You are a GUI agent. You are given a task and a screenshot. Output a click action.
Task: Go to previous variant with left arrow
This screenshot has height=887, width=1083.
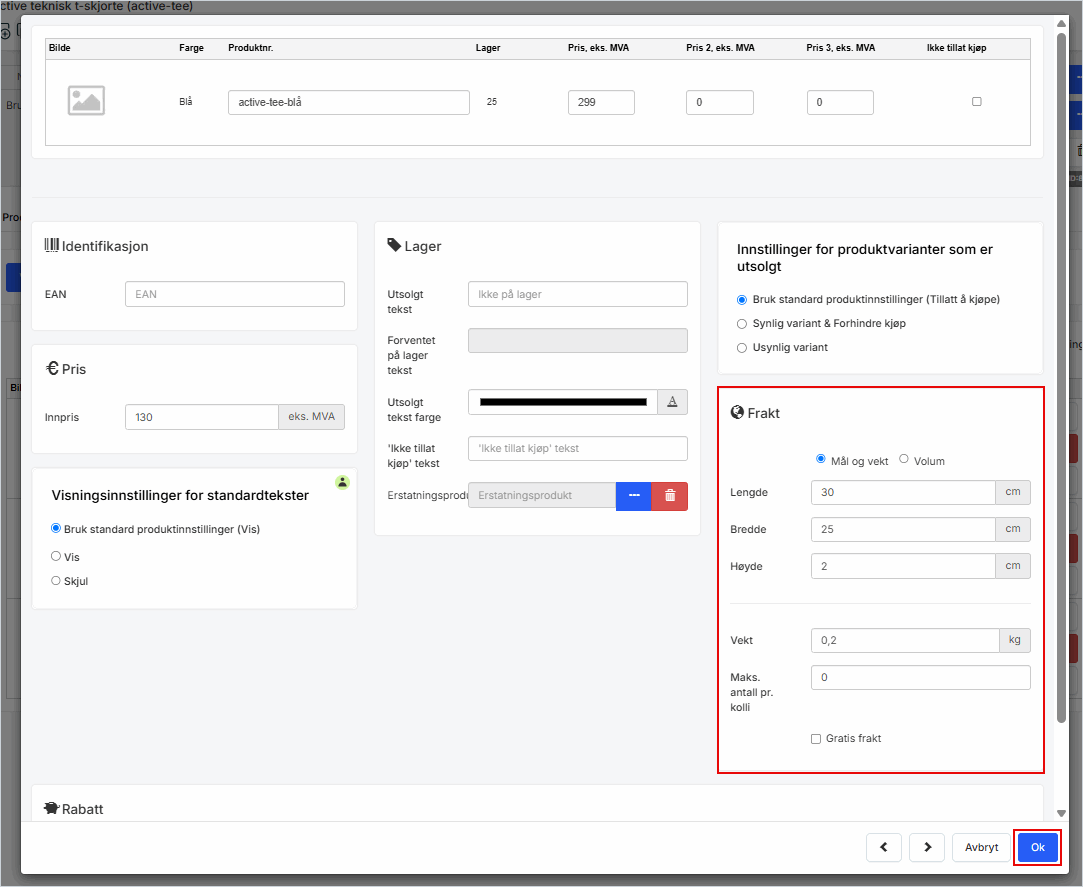pyautogui.click(x=884, y=847)
